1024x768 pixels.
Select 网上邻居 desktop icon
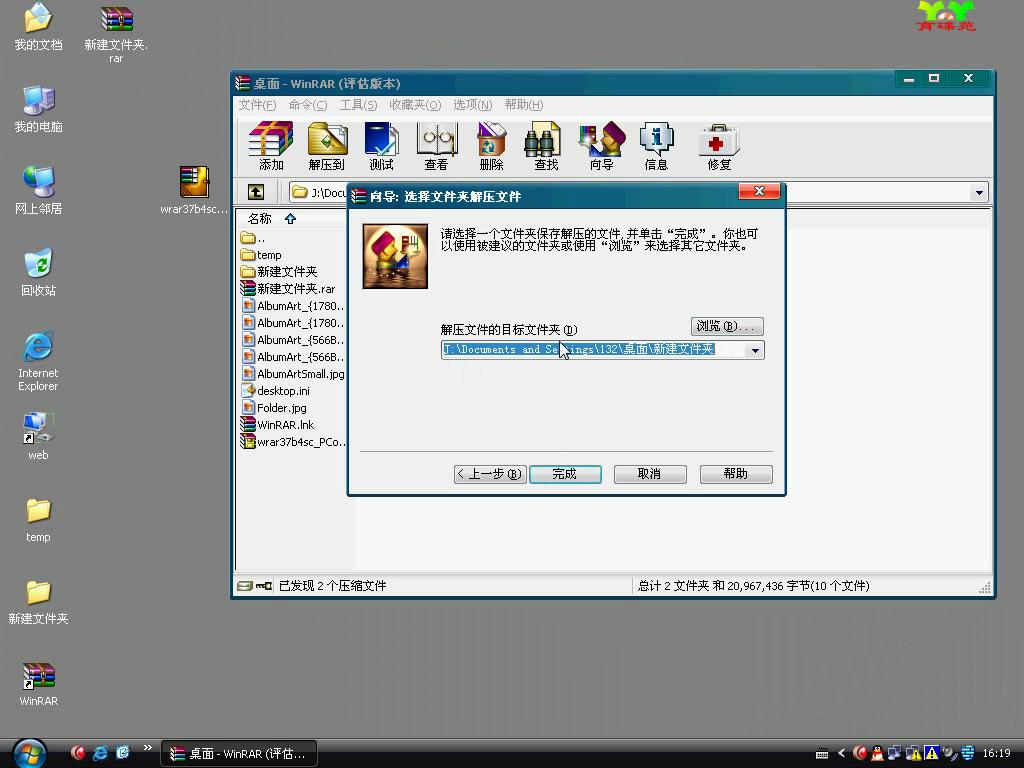[x=39, y=191]
